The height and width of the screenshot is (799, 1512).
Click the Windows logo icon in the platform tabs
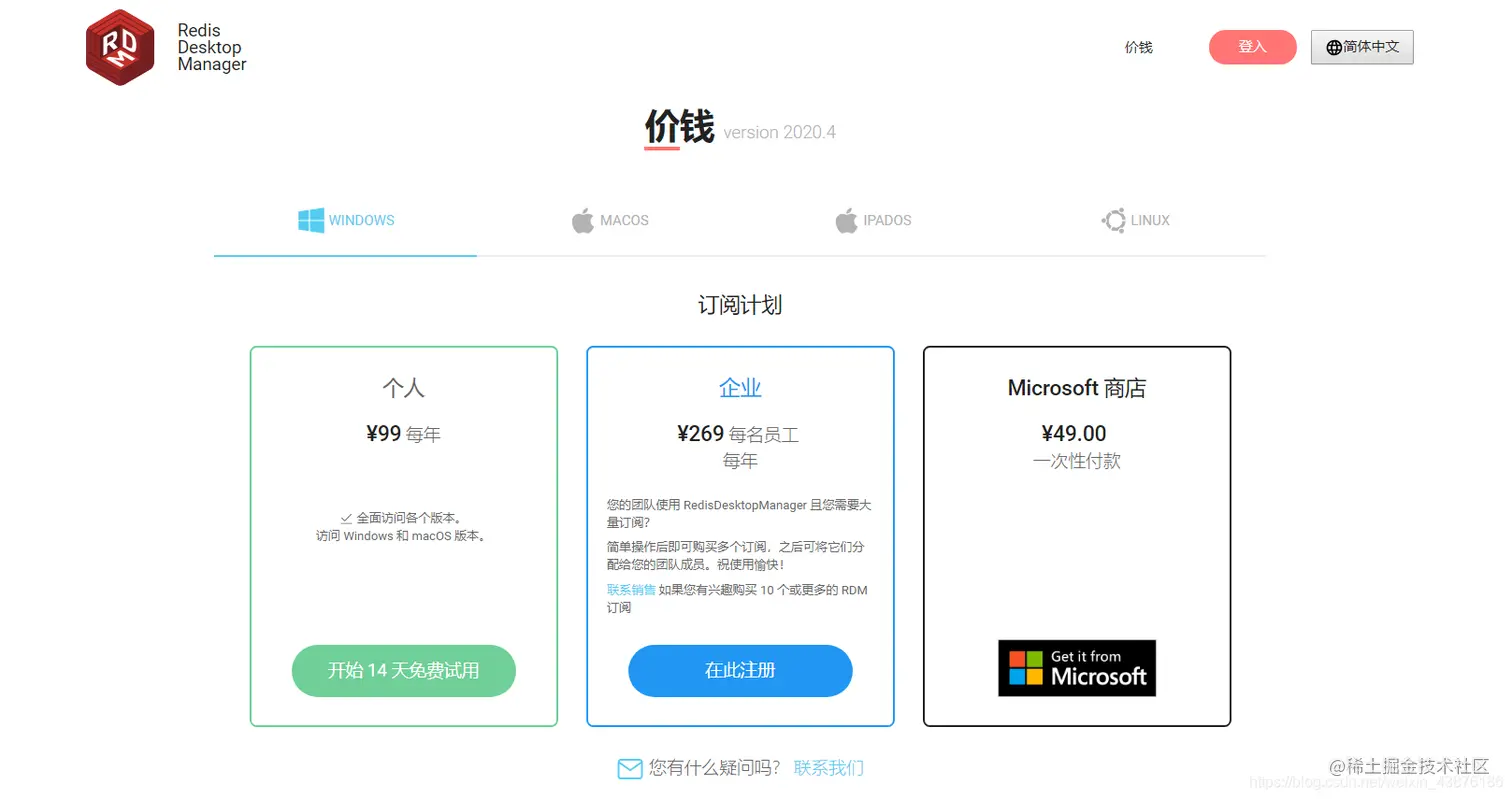[311, 220]
